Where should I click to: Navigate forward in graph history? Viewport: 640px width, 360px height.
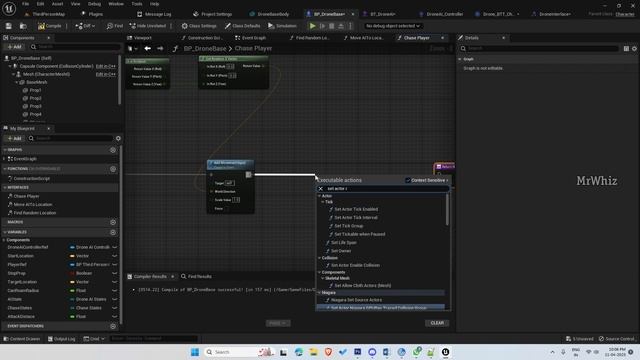point(160,49)
